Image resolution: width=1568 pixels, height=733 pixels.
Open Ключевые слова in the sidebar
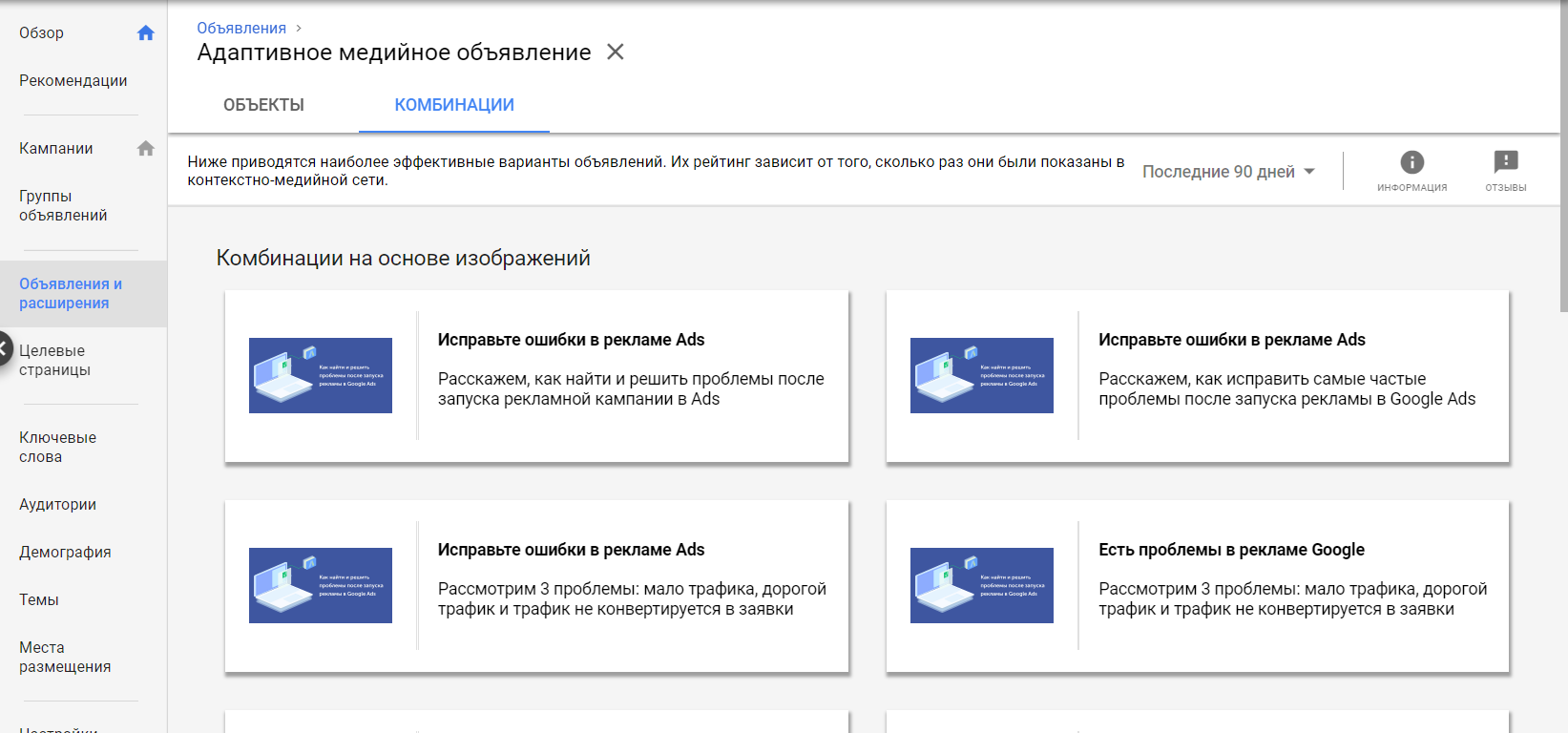[x=57, y=448]
